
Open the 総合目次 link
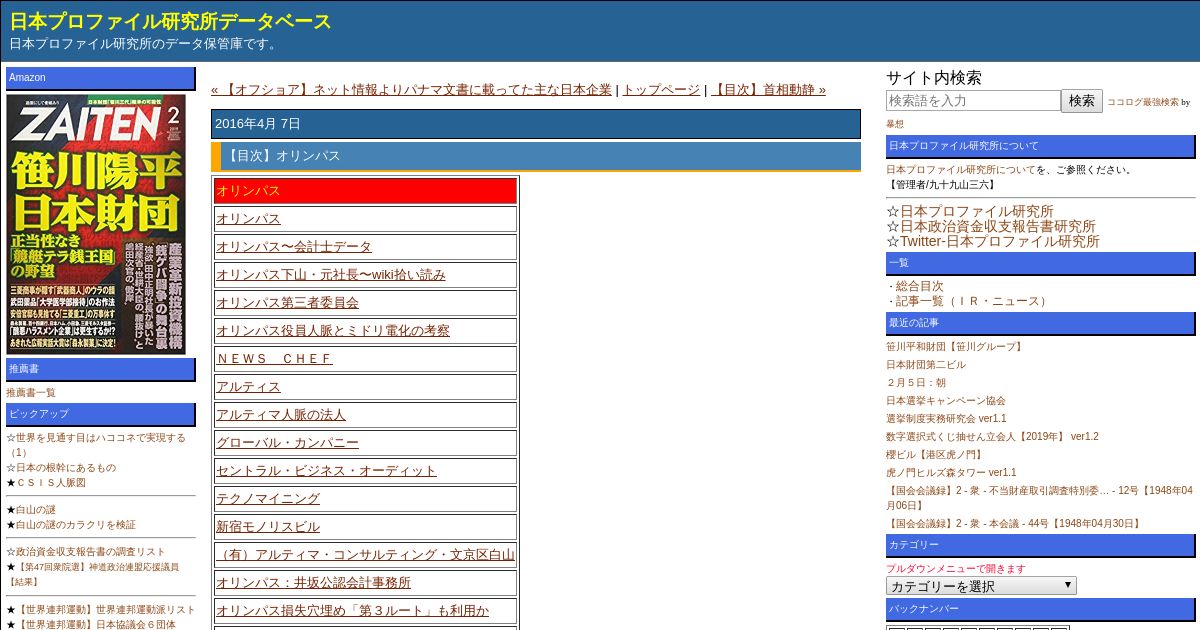pos(919,286)
